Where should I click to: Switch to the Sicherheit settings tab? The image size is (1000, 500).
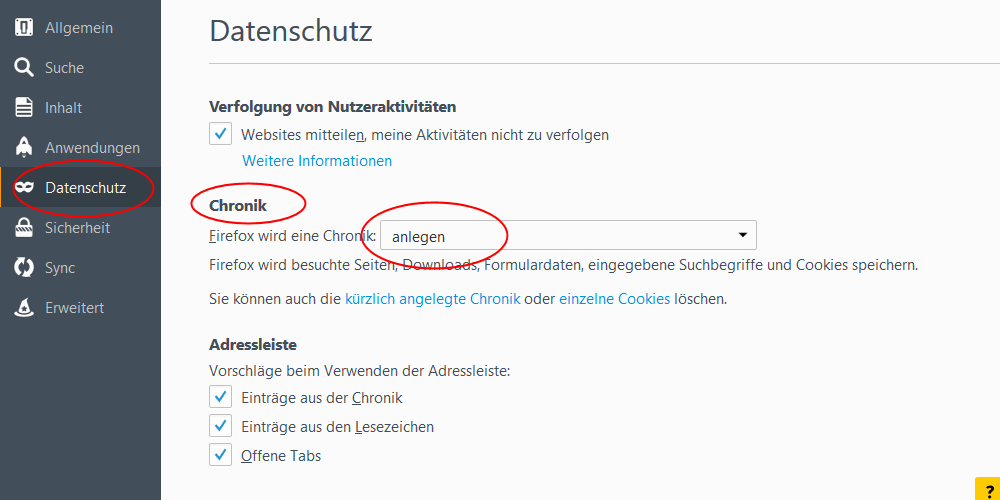point(77,228)
